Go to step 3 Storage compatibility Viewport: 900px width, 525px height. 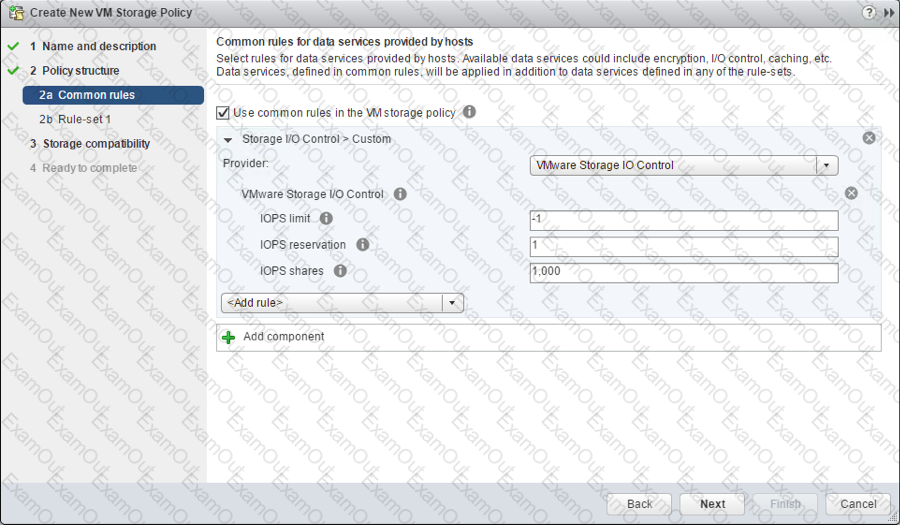click(x=90, y=143)
